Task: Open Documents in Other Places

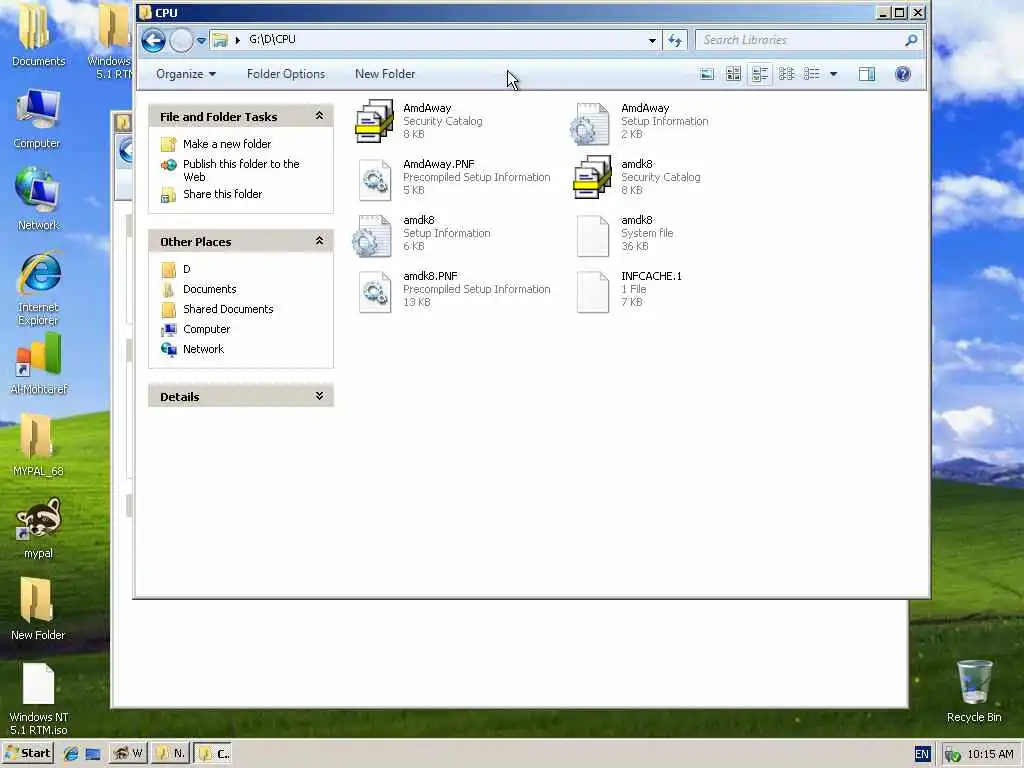Action: tap(210, 289)
